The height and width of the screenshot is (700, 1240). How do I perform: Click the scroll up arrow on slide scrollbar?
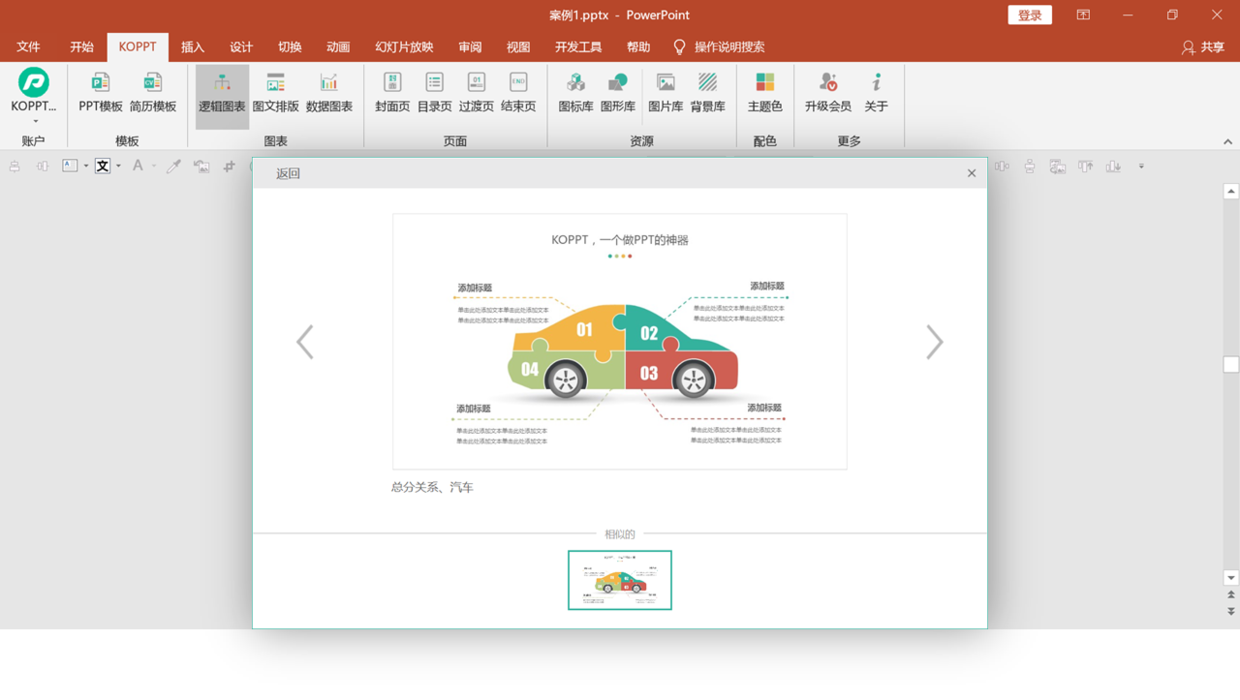pyautogui.click(x=1231, y=191)
